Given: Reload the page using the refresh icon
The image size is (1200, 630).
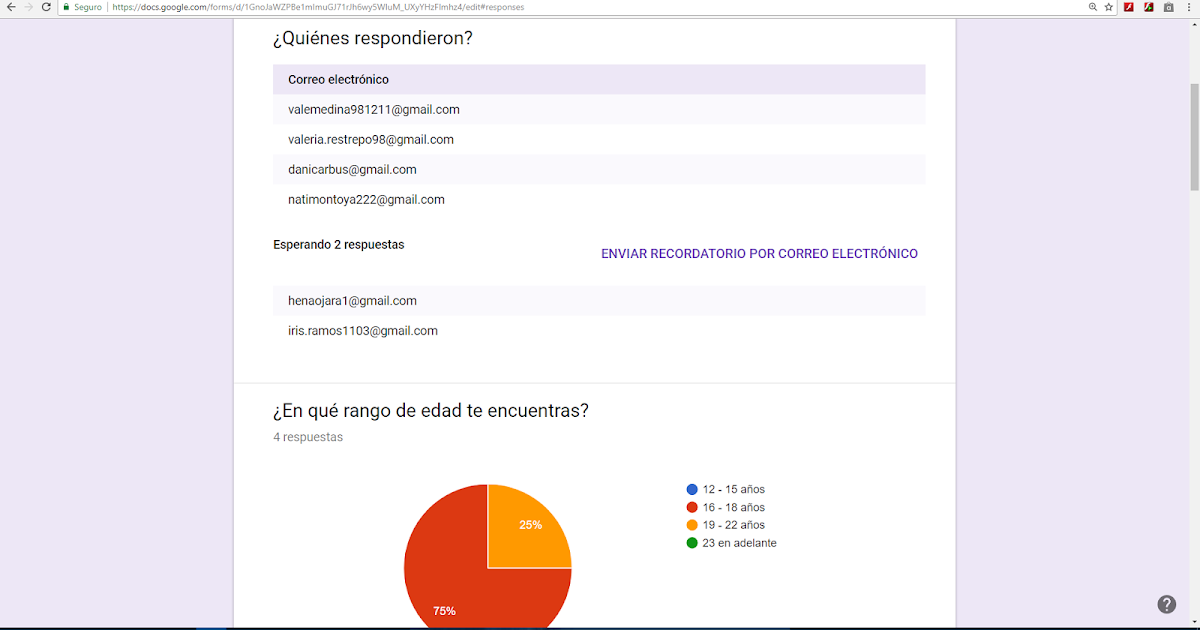Looking at the screenshot, I should [x=44, y=7].
